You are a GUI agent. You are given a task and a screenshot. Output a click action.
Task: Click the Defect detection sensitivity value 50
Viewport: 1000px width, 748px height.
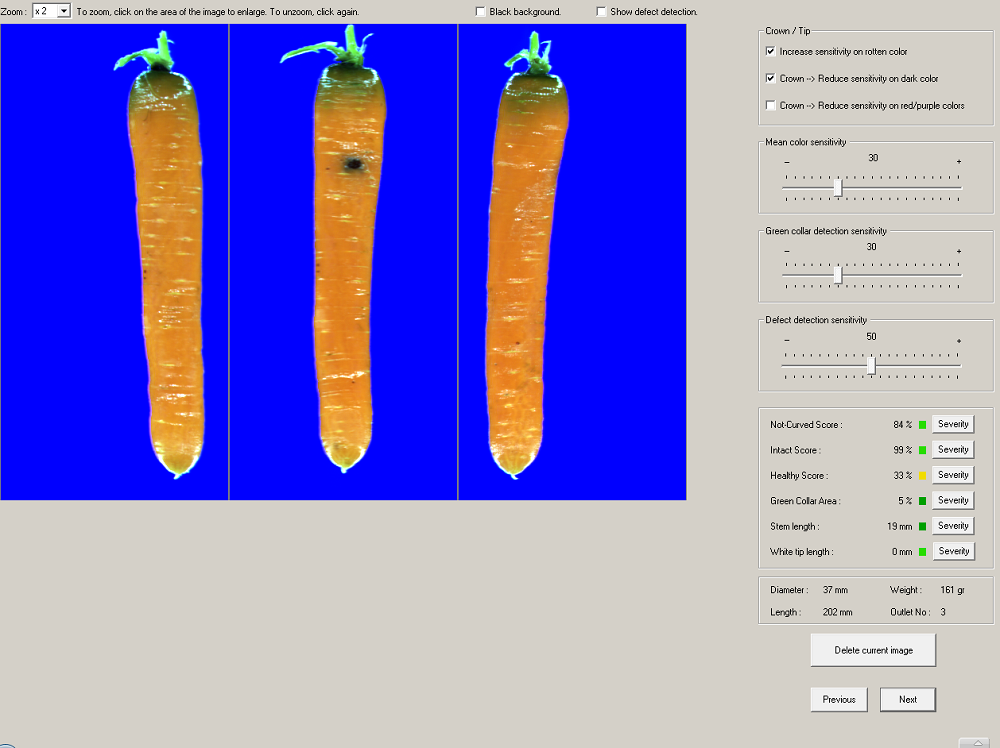point(871,337)
